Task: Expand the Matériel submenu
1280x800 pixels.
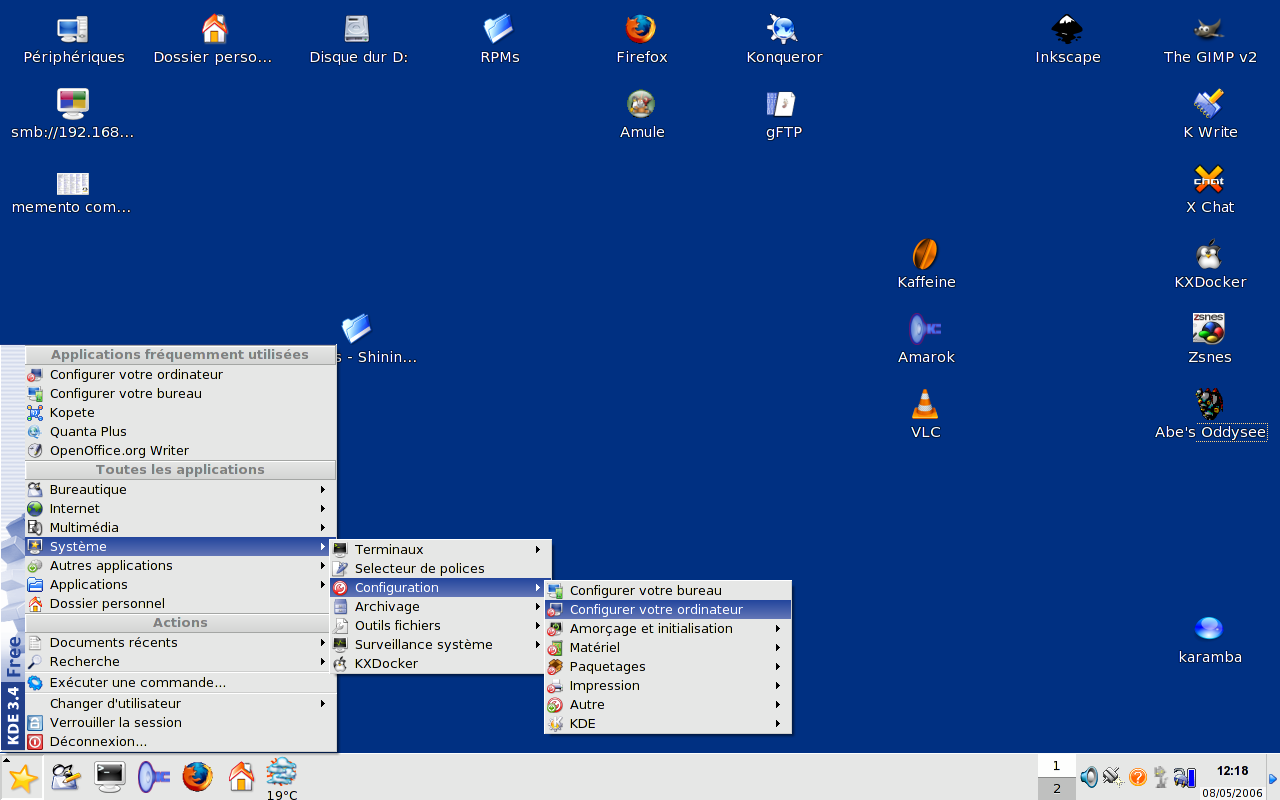Action: (x=668, y=648)
